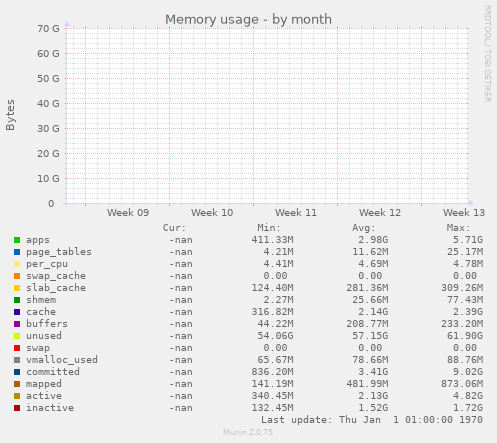This screenshot has height=443, width=497.
Task: Click unused min value 54.06G
Action: pos(275,336)
